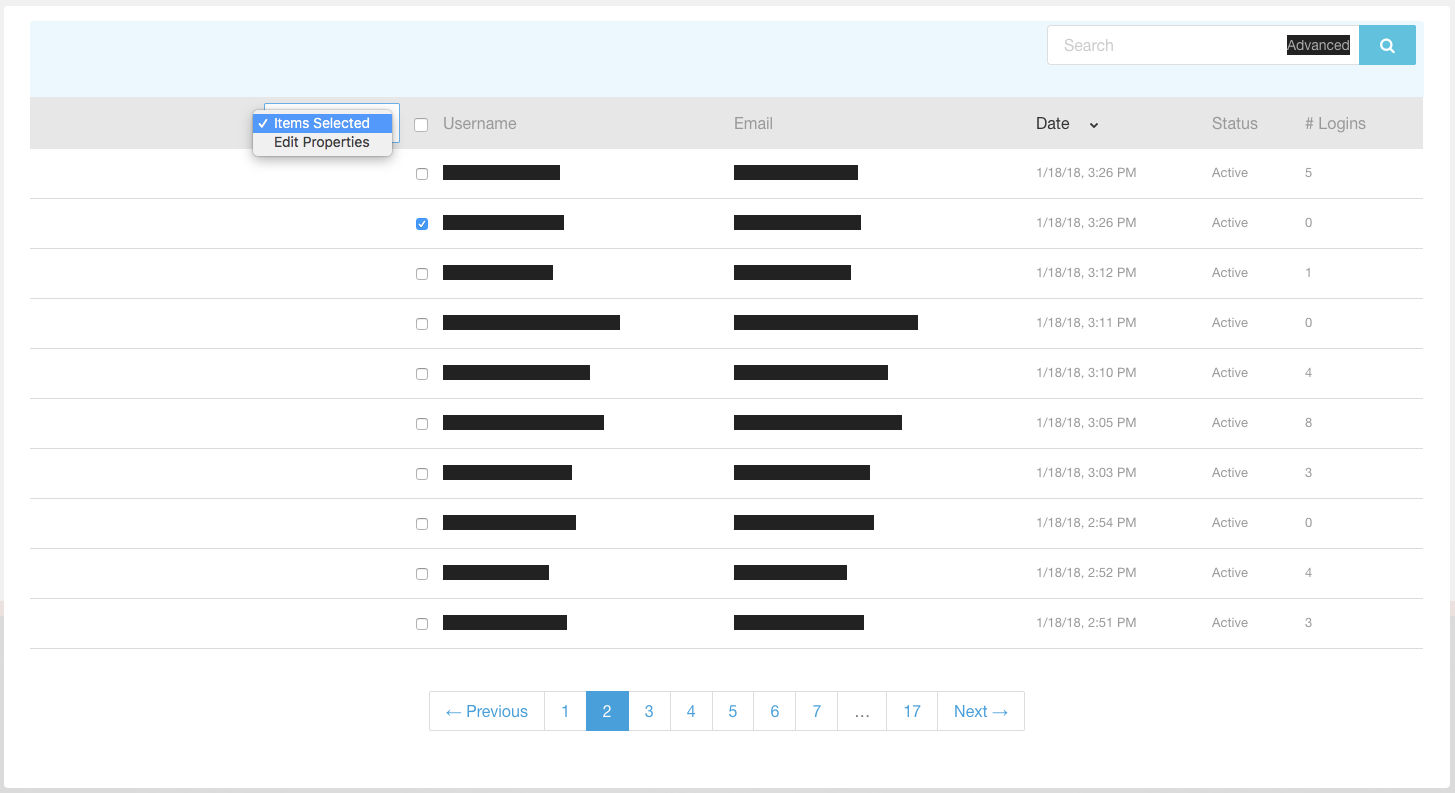The height and width of the screenshot is (793, 1455).
Task: Click the Advanced search option
Action: point(1318,45)
